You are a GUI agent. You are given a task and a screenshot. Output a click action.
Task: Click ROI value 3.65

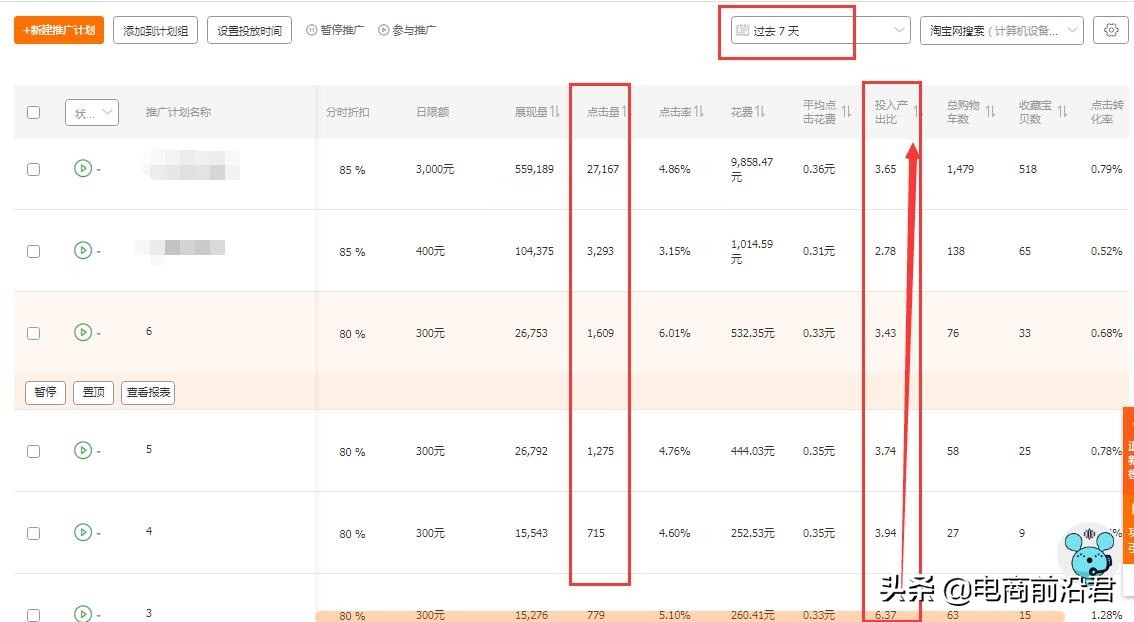[x=885, y=169]
